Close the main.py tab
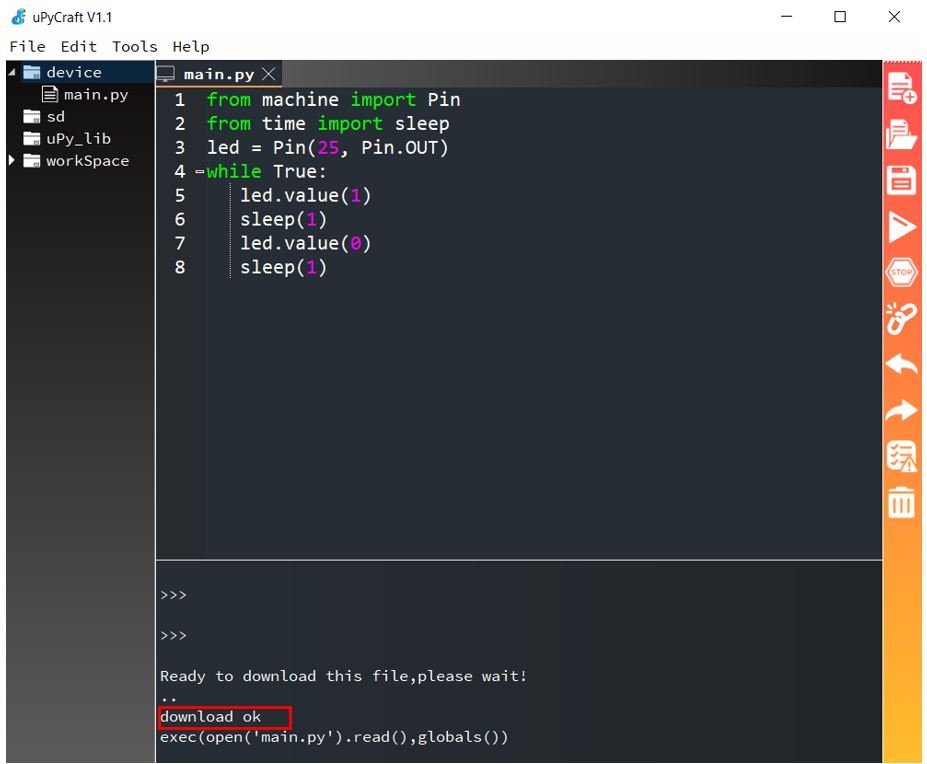Screen dimensions: 927x764 pyautogui.click(x=268, y=74)
